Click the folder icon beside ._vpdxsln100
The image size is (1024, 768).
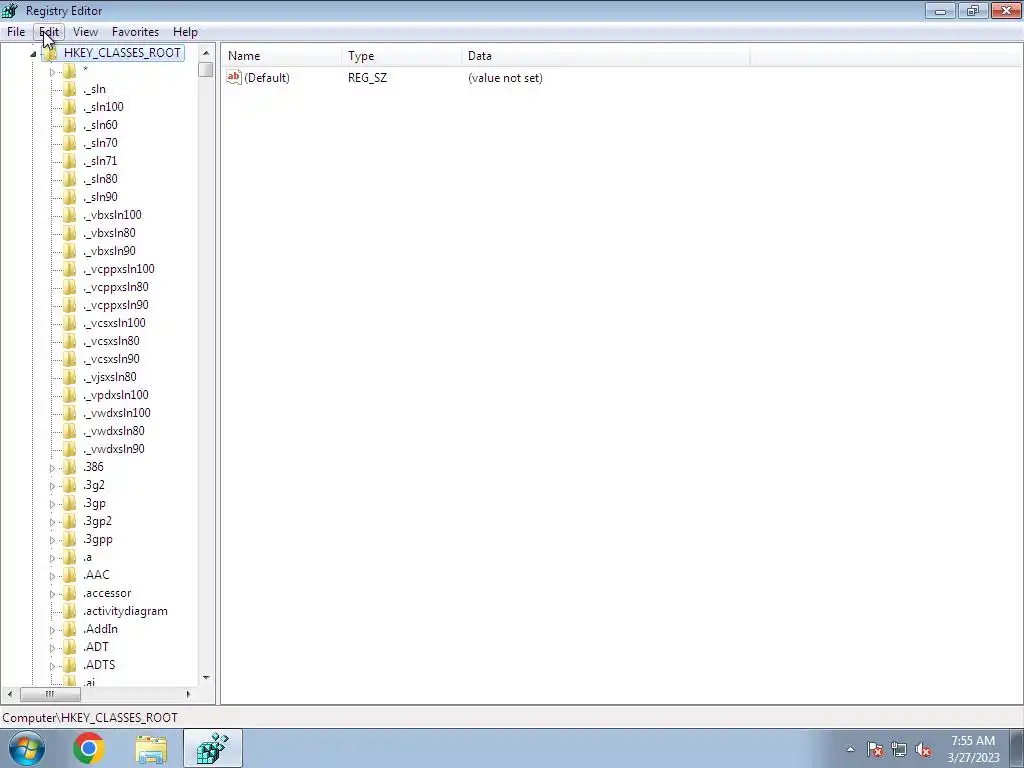point(70,395)
